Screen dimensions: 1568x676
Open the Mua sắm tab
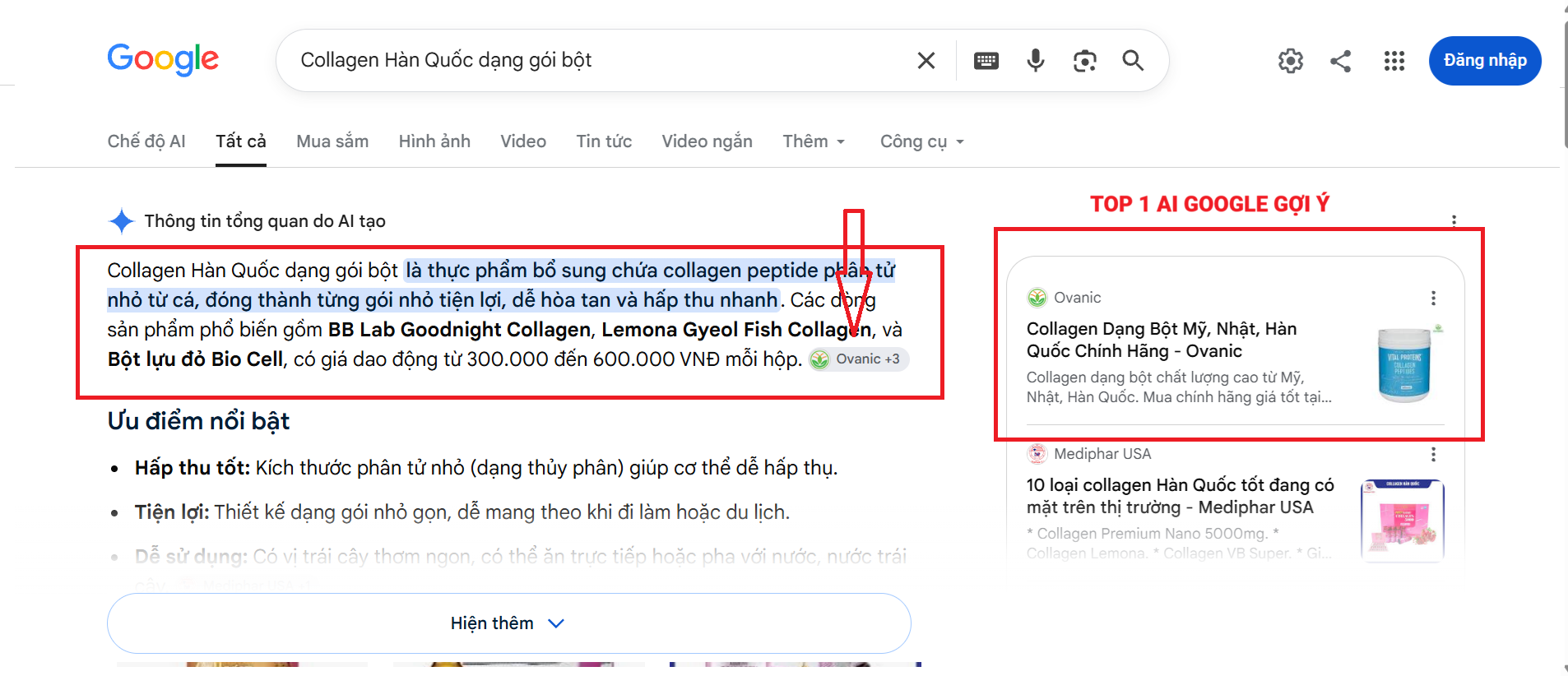332,141
